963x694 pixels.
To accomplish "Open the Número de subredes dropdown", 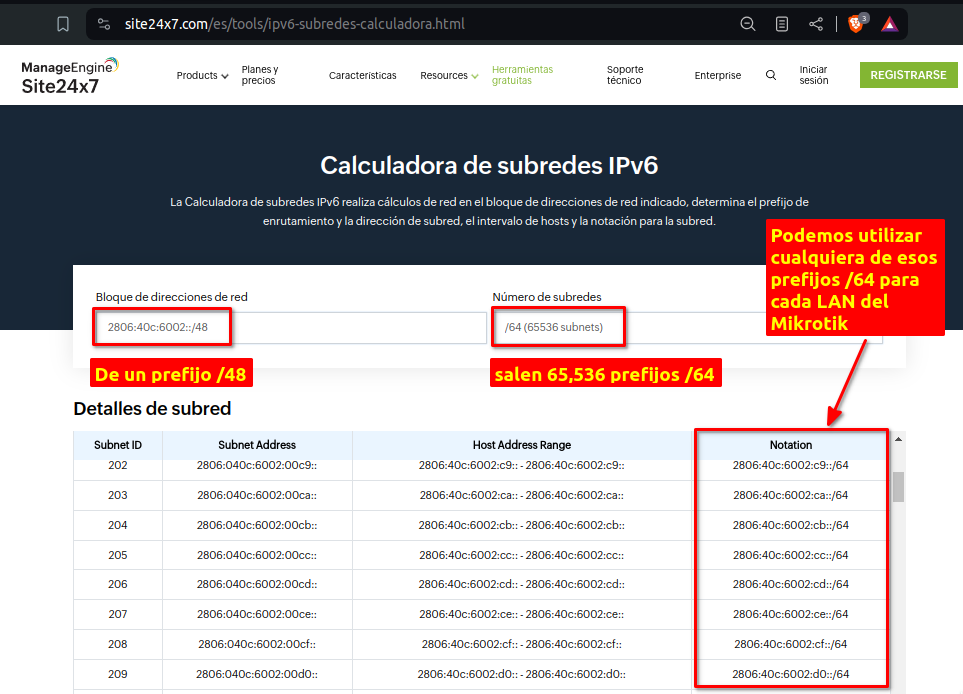I will [687, 328].
